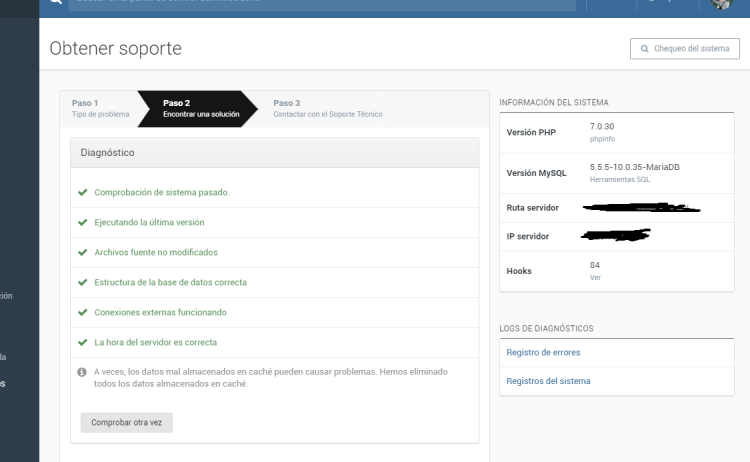Open the user avatar in top bar
The height and width of the screenshot is (462, 750).
(721, 4)
